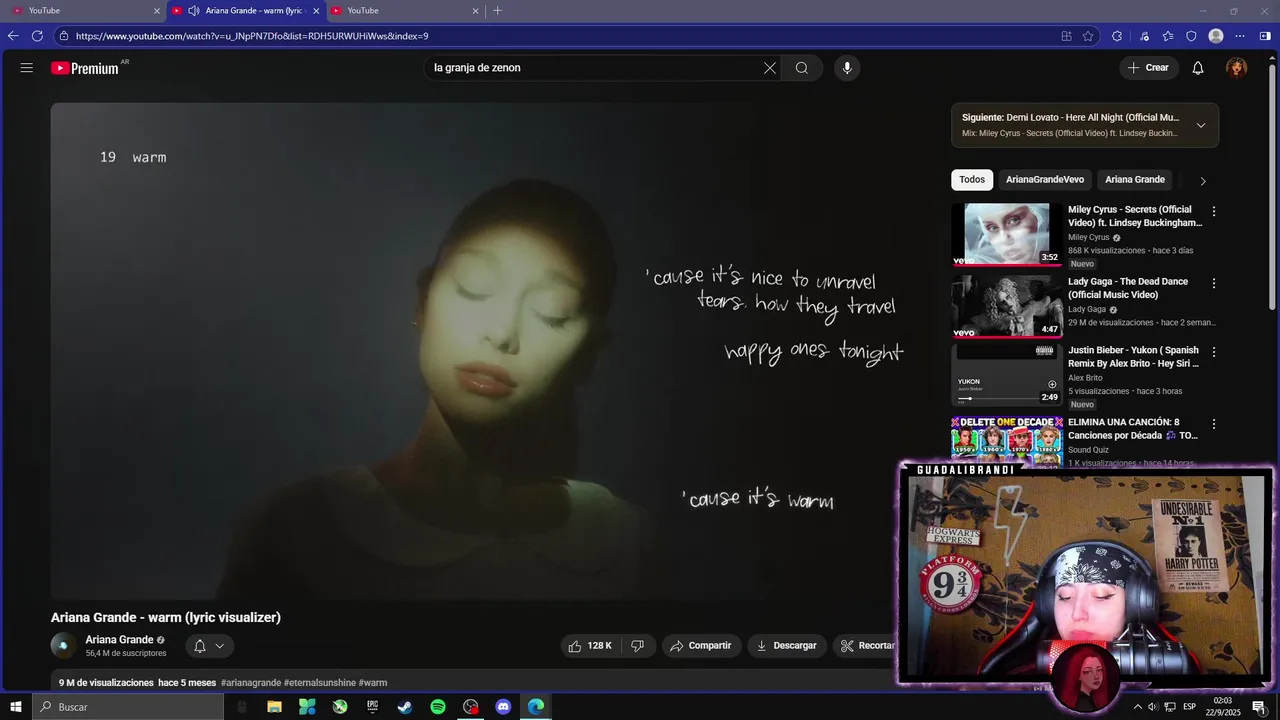Open YouTube notifications bell in header
The height and width of the screenshot is (720, 1280).
[1198, 68]
